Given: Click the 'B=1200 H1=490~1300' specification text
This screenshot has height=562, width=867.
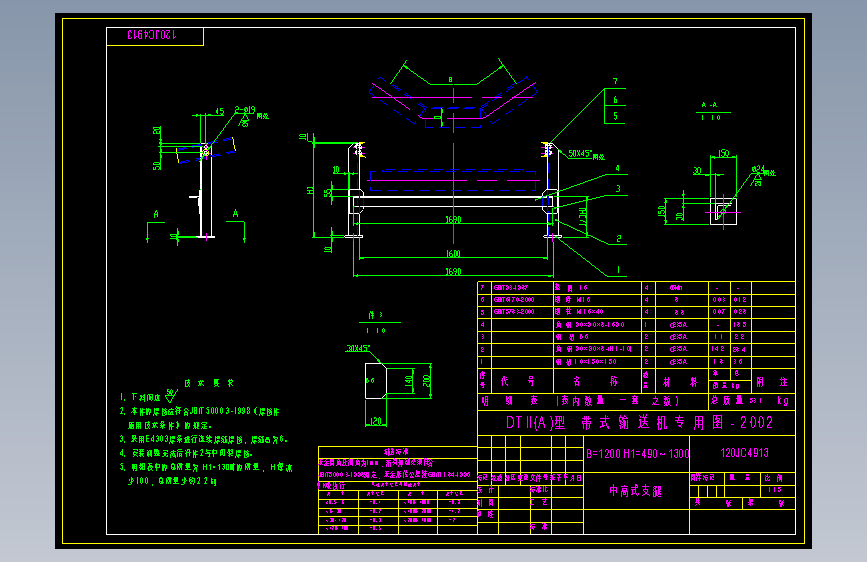Looking at the screenshot, I should click(x=638, y=454).
